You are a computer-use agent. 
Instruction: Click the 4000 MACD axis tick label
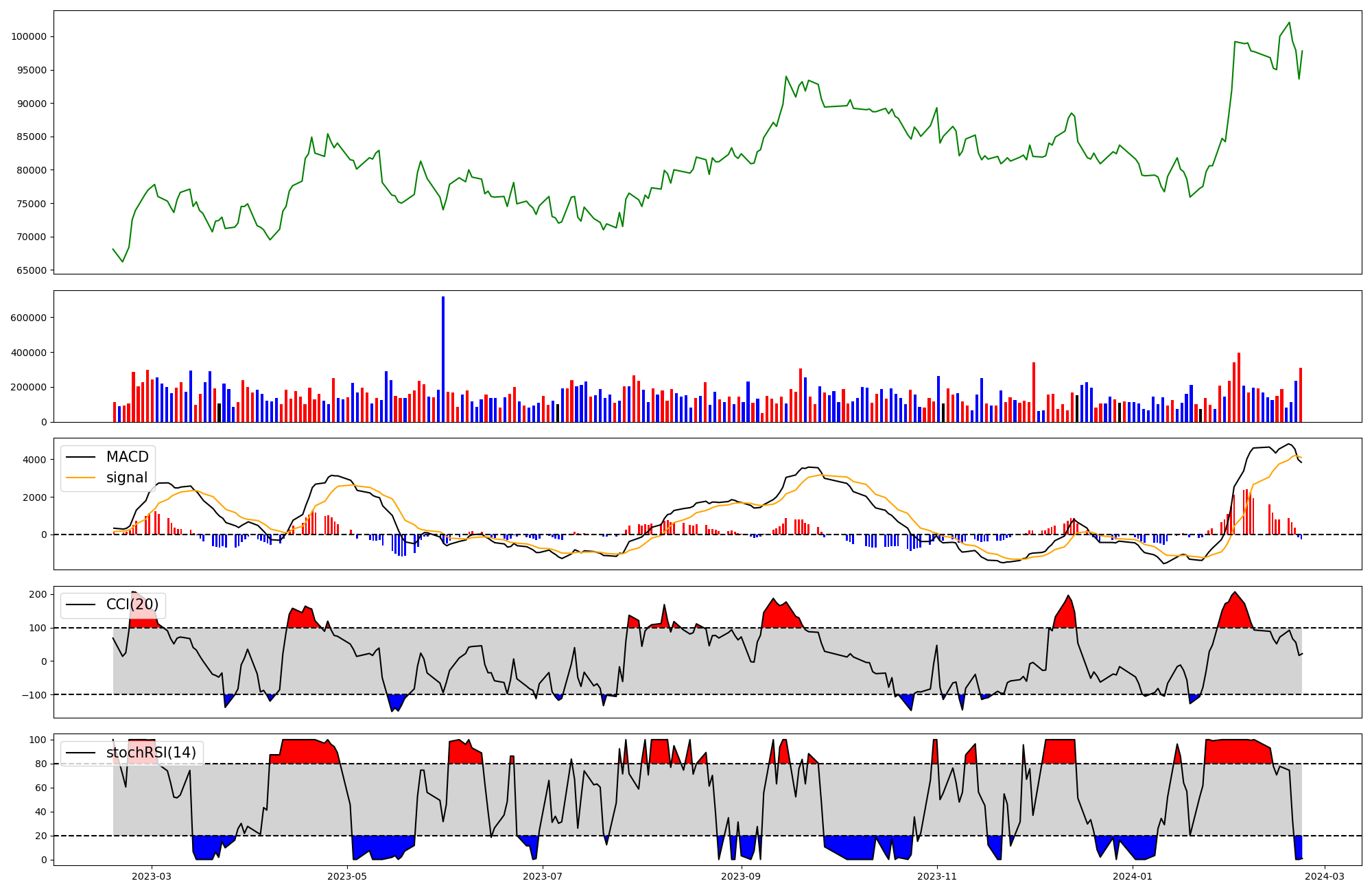[36, 460]
